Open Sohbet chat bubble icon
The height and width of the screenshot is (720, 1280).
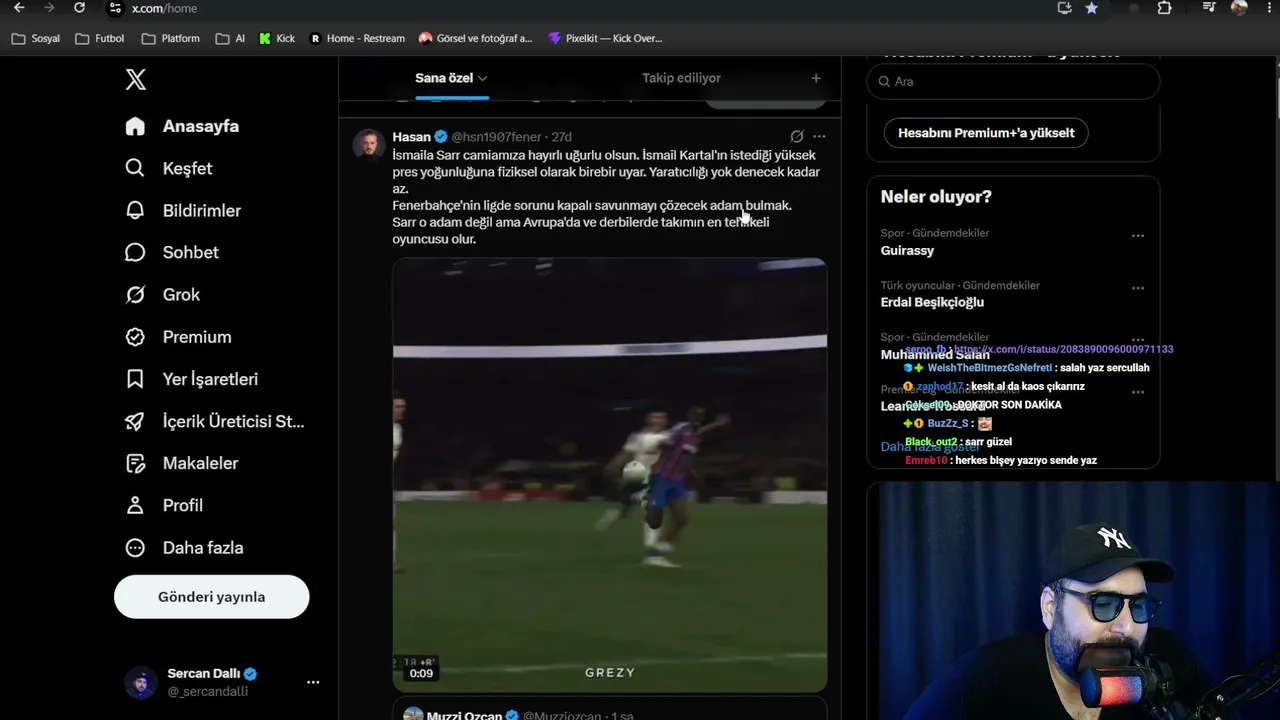135,252
